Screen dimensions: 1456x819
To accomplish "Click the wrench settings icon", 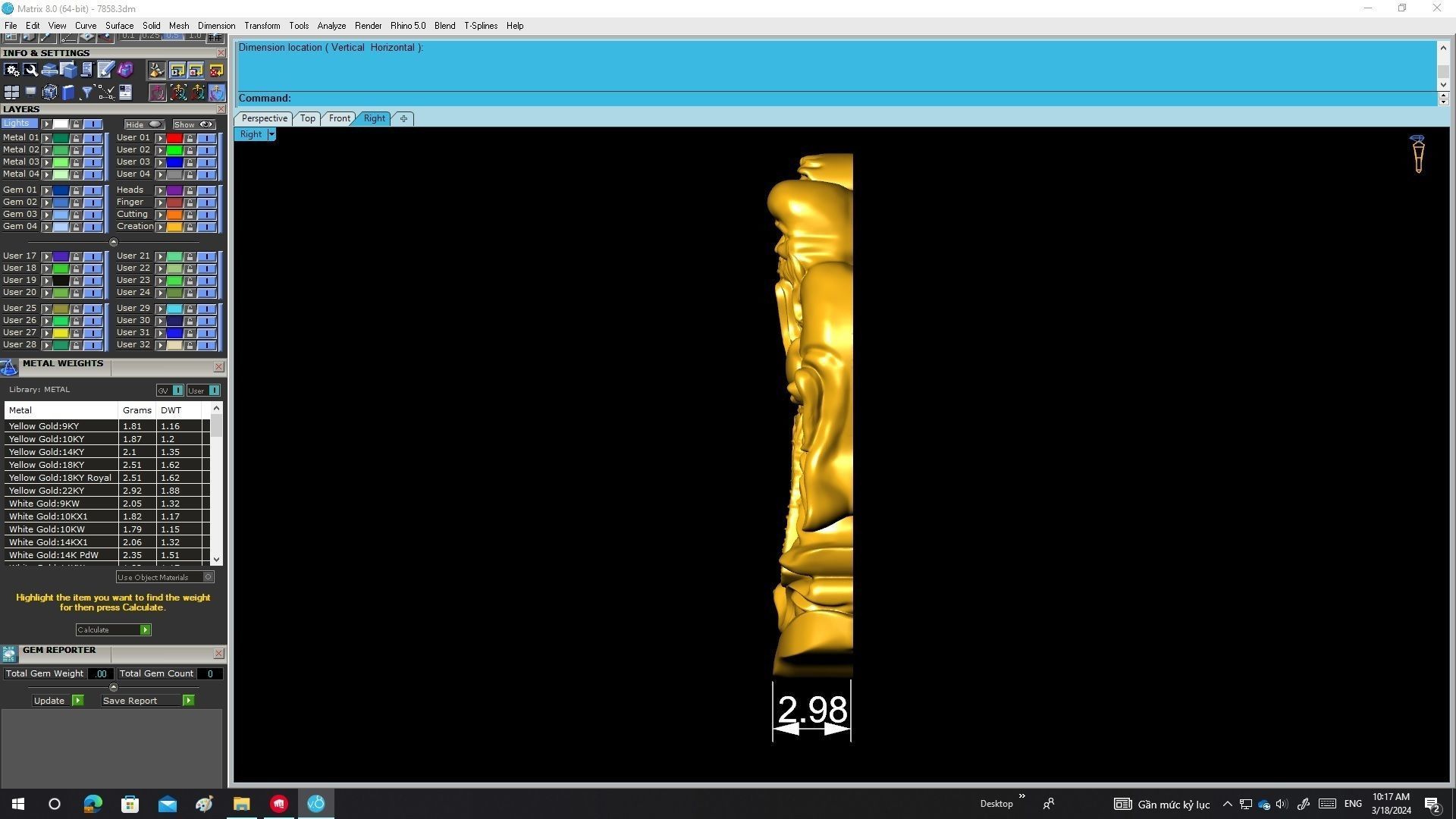I will tap(30, 70).
